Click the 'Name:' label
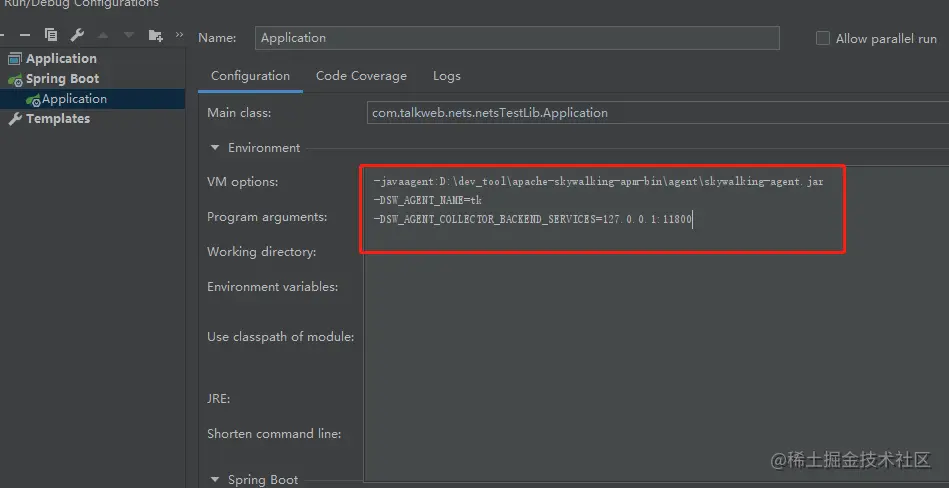Viewport: 949px width, 488px height. (x=217, y=38)
